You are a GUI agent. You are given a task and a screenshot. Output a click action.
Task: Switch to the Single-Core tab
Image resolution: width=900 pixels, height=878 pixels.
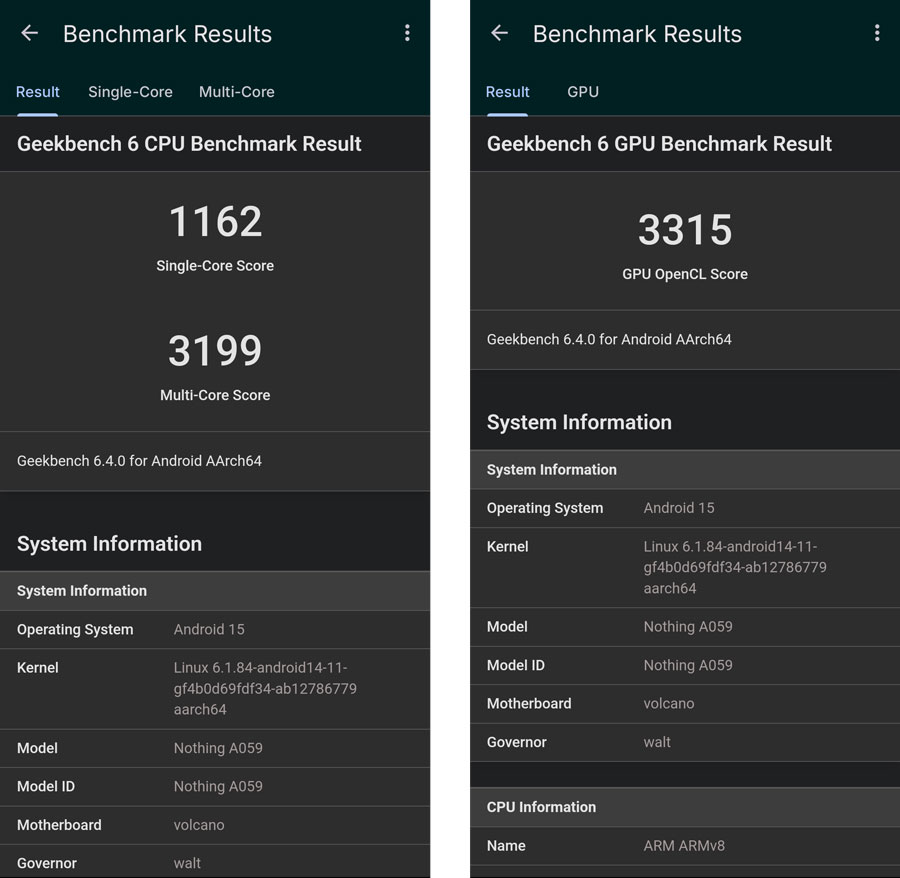[x=130, y=92]
